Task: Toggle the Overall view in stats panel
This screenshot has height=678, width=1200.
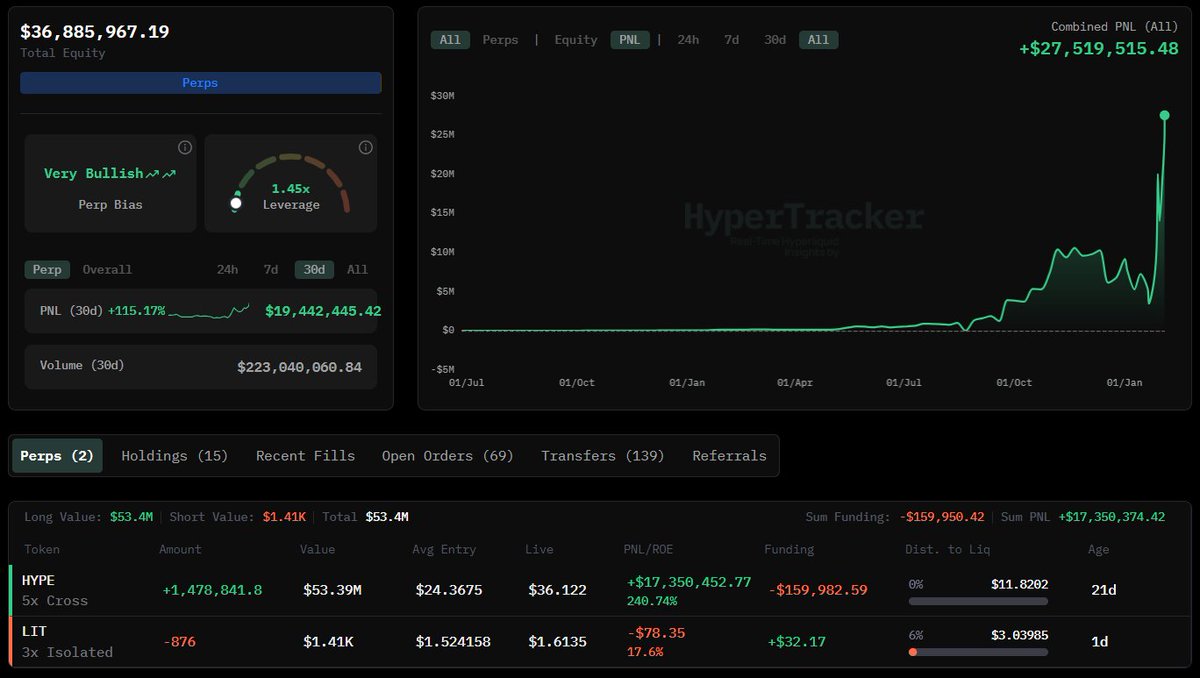Action: click(x=107, y=270)
